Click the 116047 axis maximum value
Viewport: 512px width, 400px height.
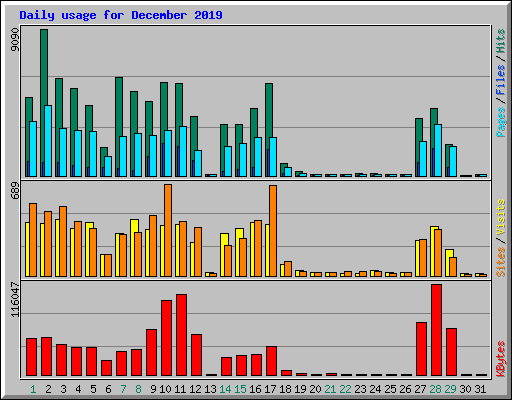(15, 300)
